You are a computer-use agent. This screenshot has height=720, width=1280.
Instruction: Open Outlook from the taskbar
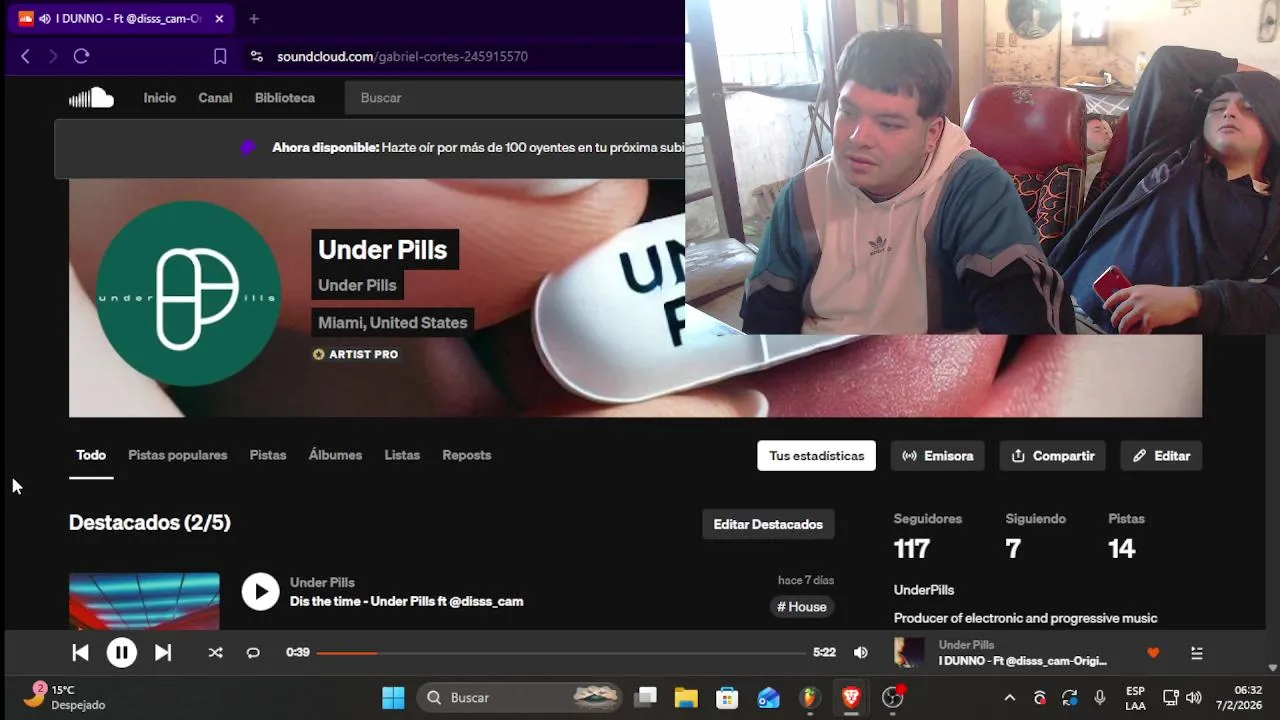768,698
